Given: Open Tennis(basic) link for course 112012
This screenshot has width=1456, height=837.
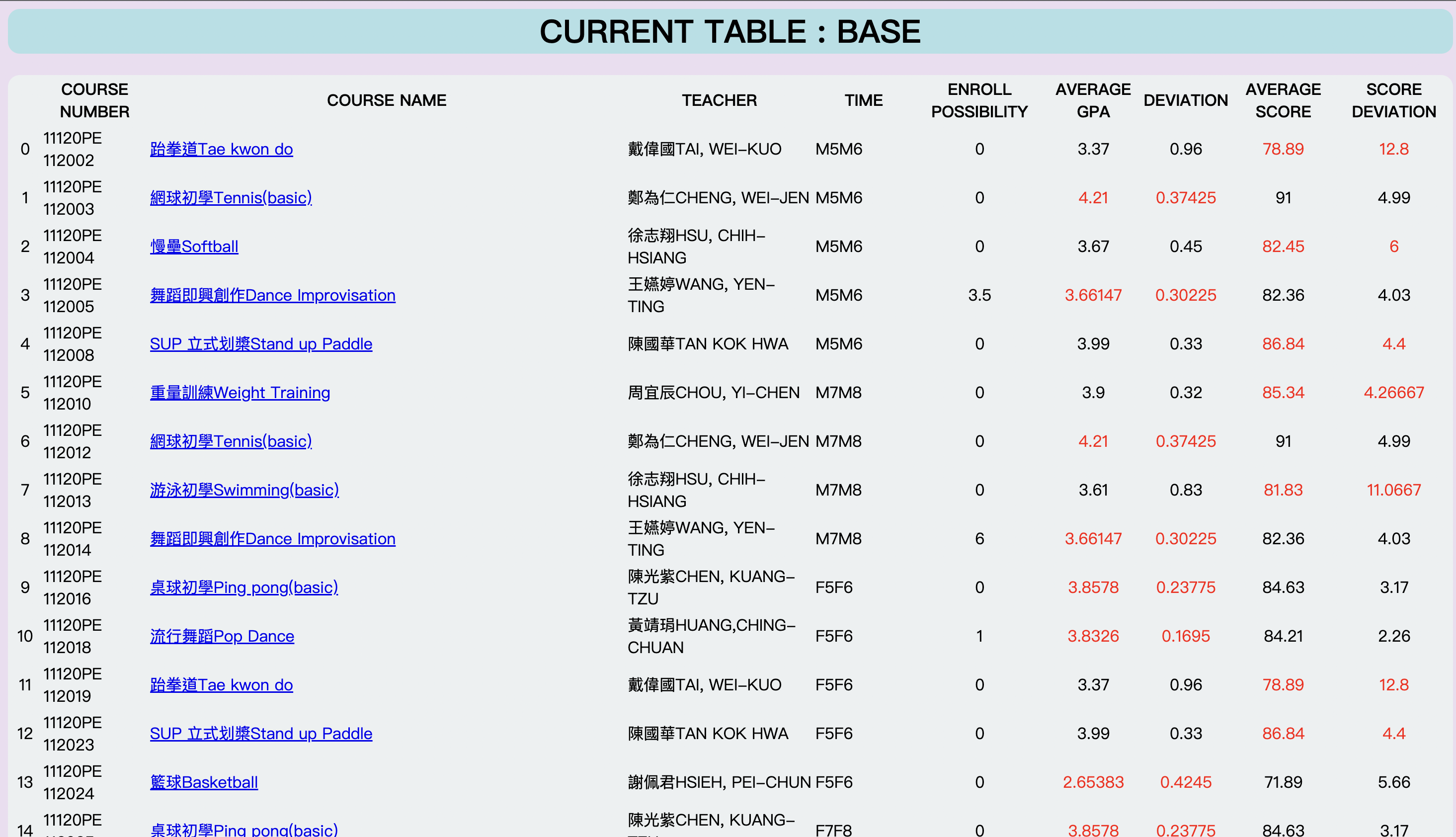Looking at the screenshot, I should tap(231, 441).
